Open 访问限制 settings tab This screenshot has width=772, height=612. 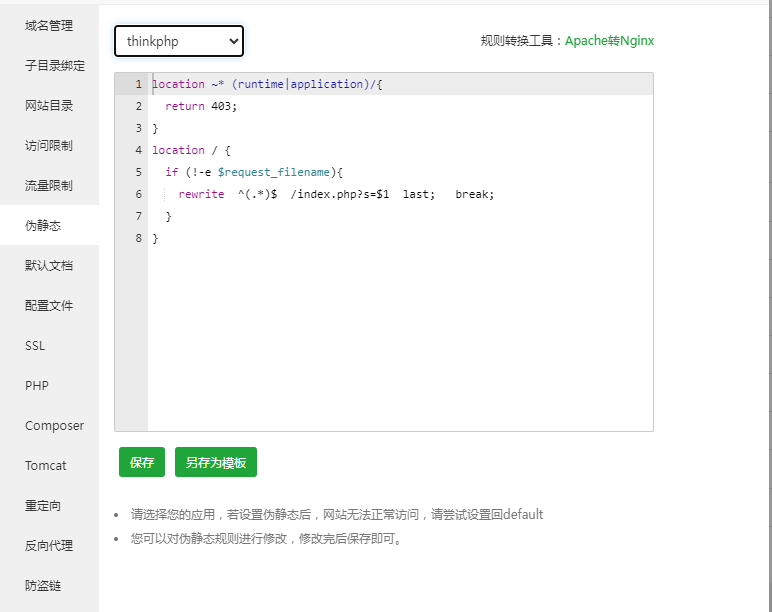49,145
